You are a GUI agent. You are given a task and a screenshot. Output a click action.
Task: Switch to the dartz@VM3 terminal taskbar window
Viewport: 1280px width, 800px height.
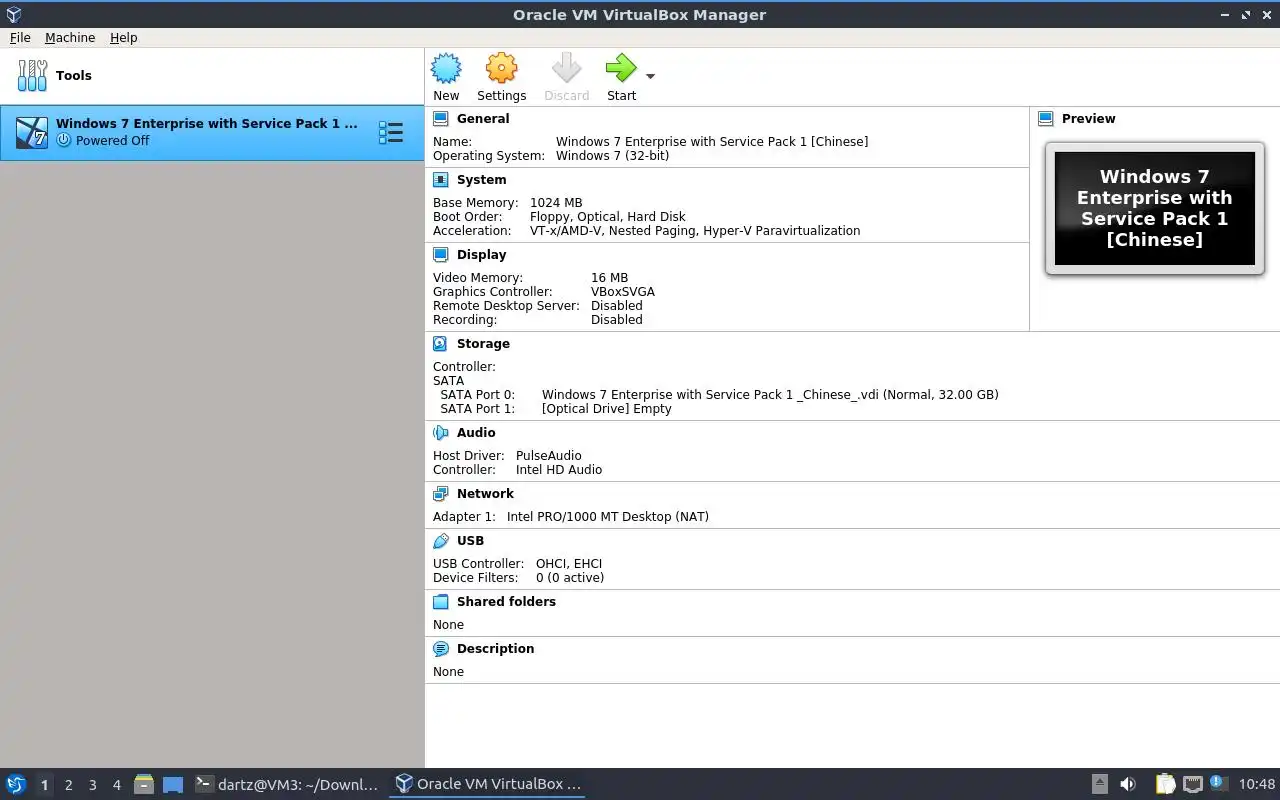pos(287,785)
